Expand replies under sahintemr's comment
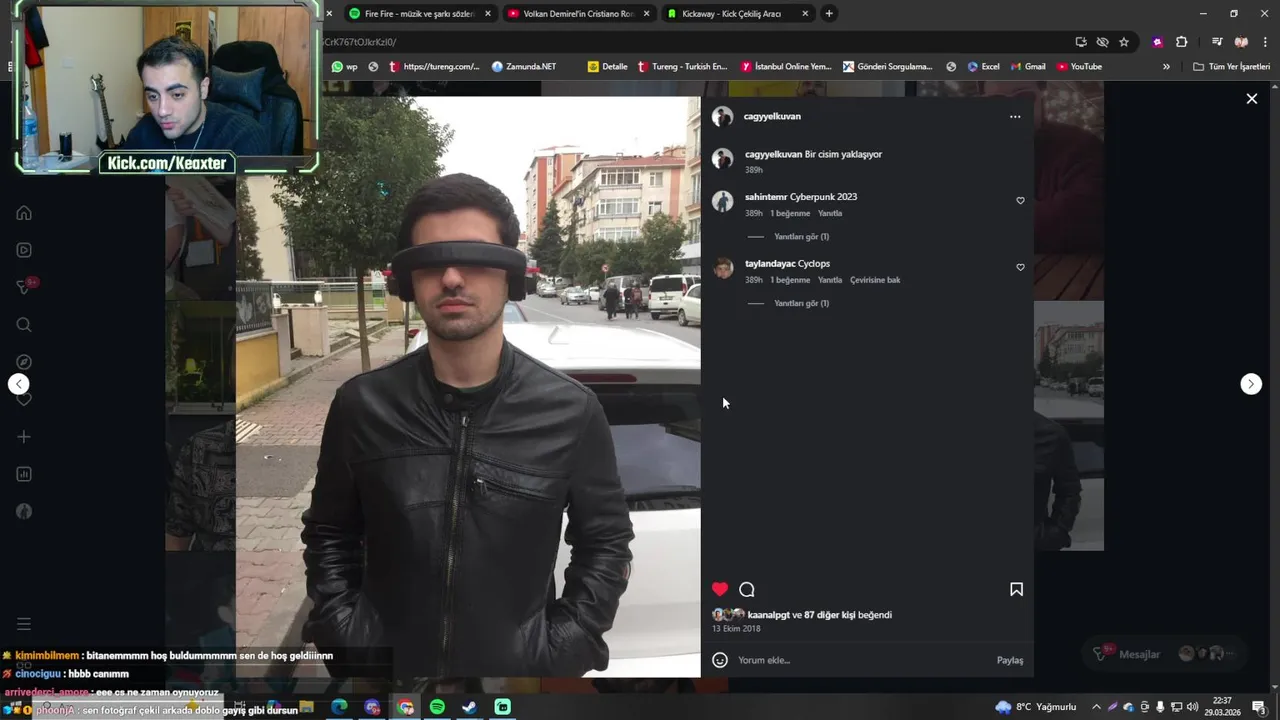The height and width of the screenshot is (720, 1280). [x=801, y=237]
